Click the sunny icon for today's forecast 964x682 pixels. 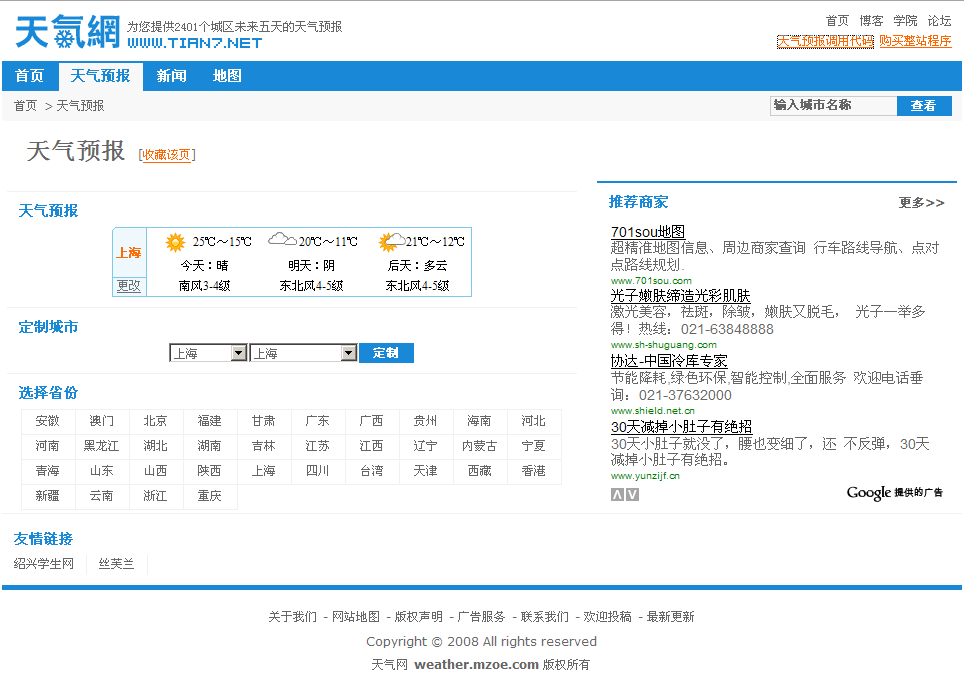[175, 242]
